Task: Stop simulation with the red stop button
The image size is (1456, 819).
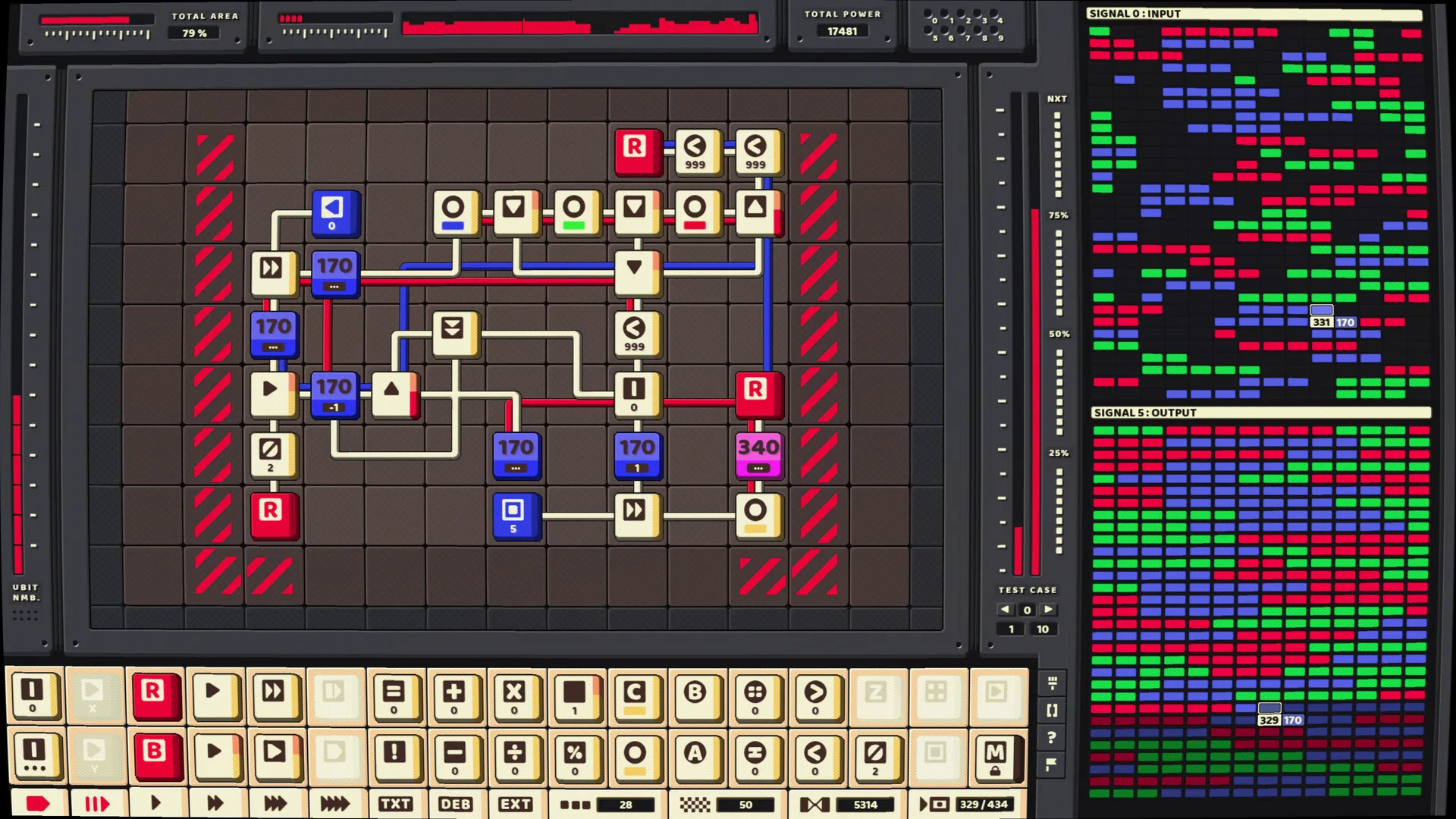Action: tap(38, 804)
